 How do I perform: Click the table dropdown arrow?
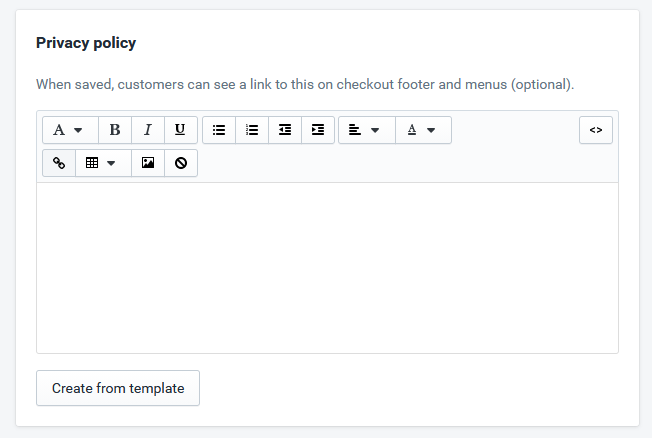click(x=111, y=163)
